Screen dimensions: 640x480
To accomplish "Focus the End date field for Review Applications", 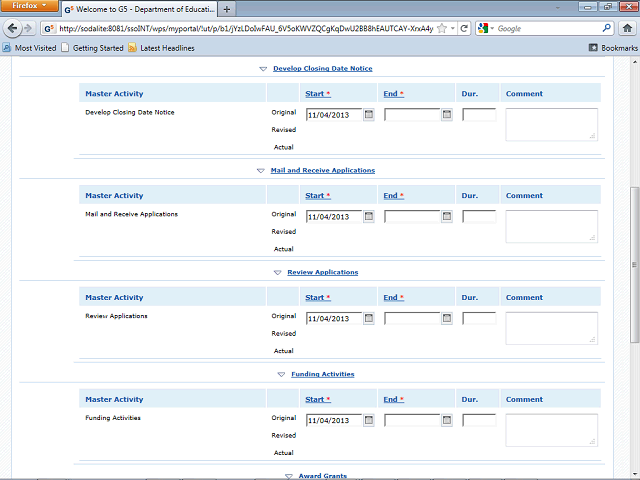I will pyautogui.click(x=412, y=318).
